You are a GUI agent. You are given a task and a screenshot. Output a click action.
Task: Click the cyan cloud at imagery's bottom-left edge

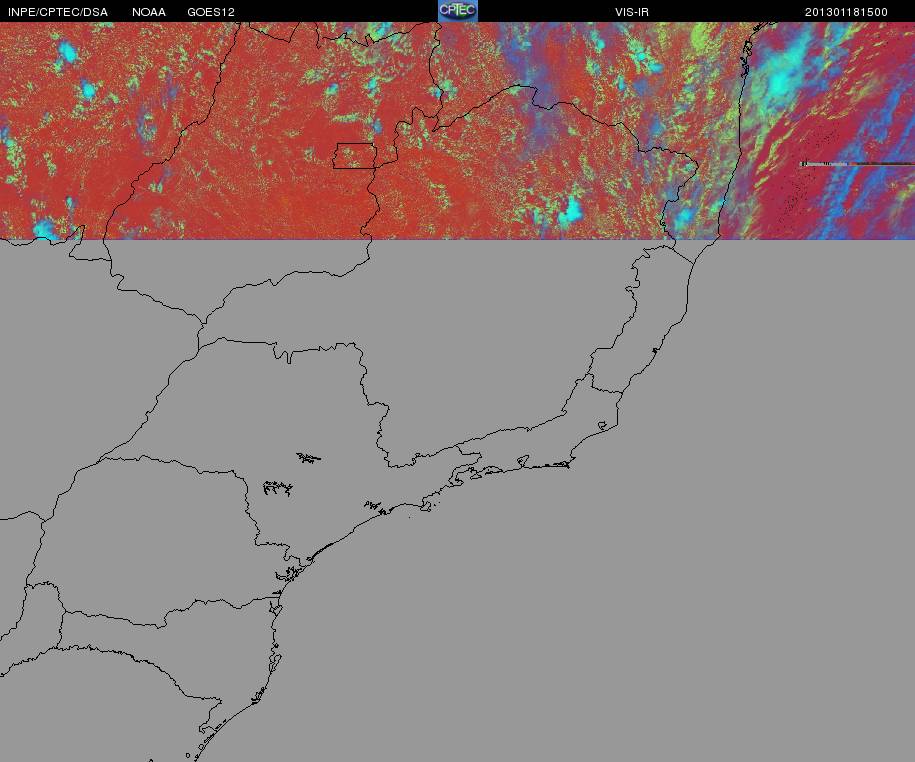coord(46,230)
